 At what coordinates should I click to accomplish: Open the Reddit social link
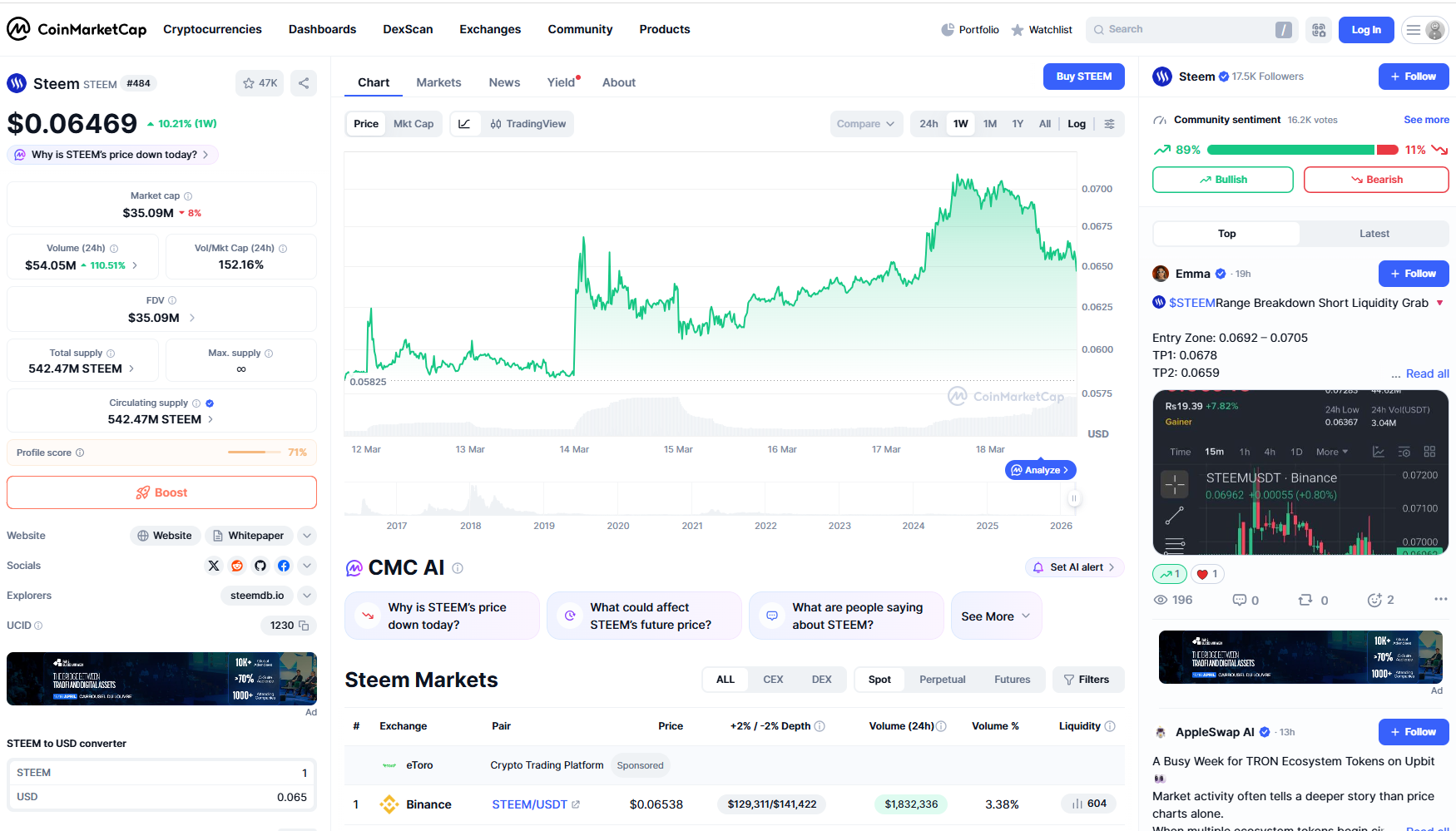click(237, 566)
